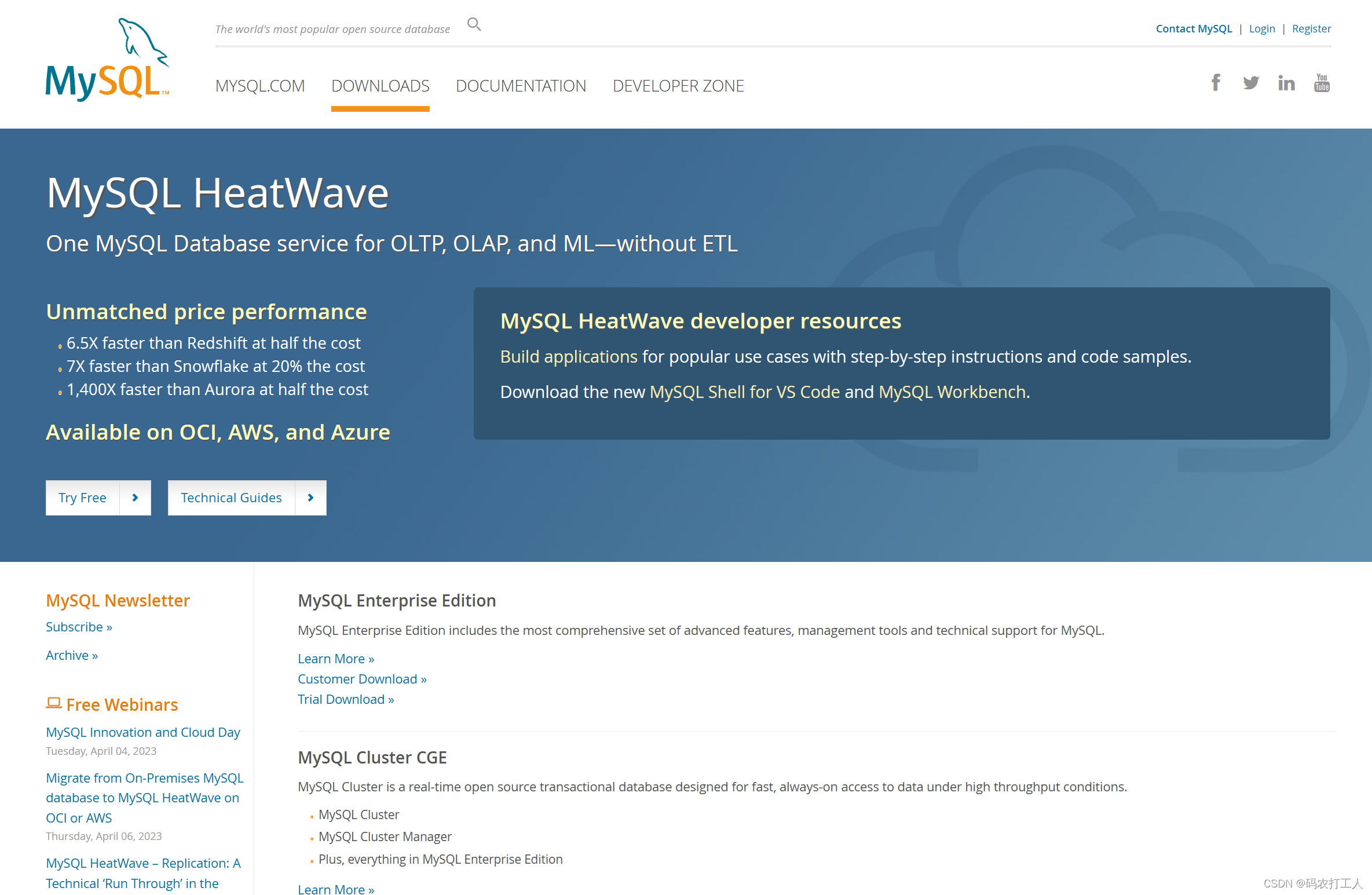Click '1,400X faster than Aurora' bullet
The image size is (1372, 895).
point(217,389)
